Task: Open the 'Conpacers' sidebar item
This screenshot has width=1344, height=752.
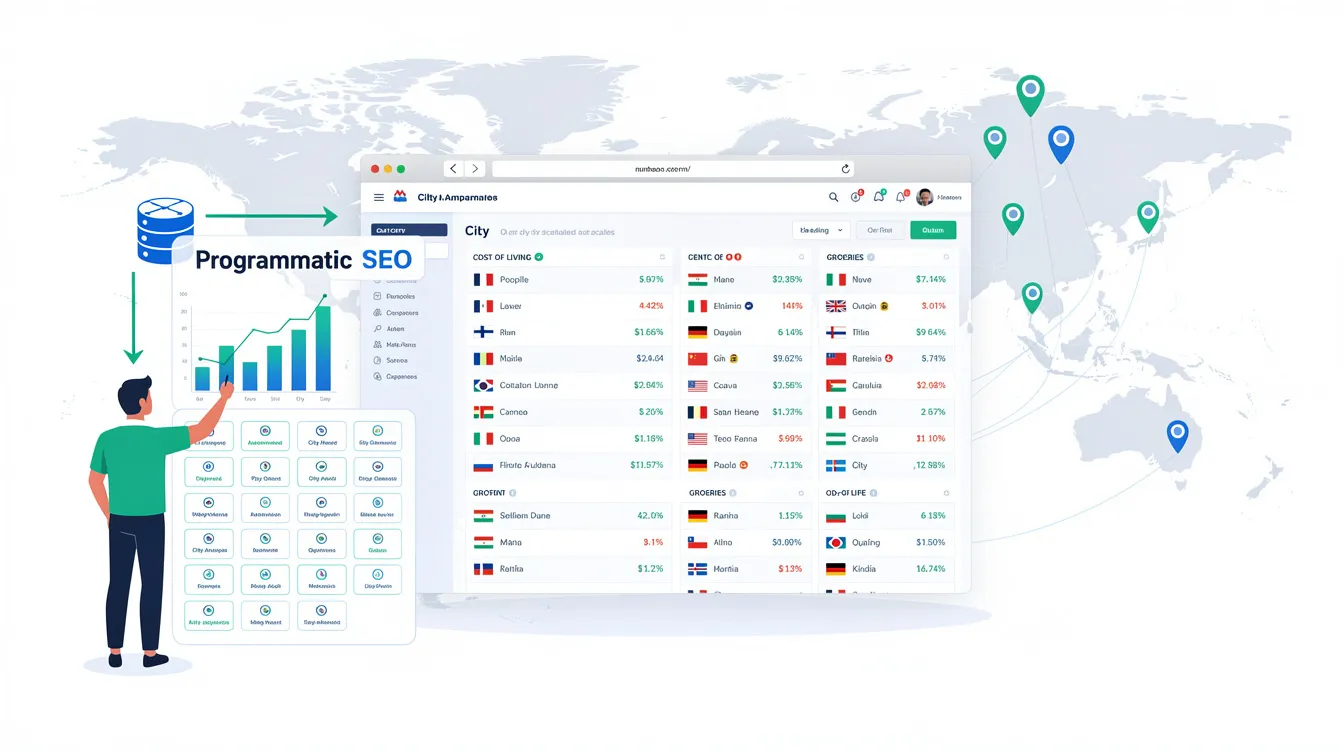Action: point(396,313)
